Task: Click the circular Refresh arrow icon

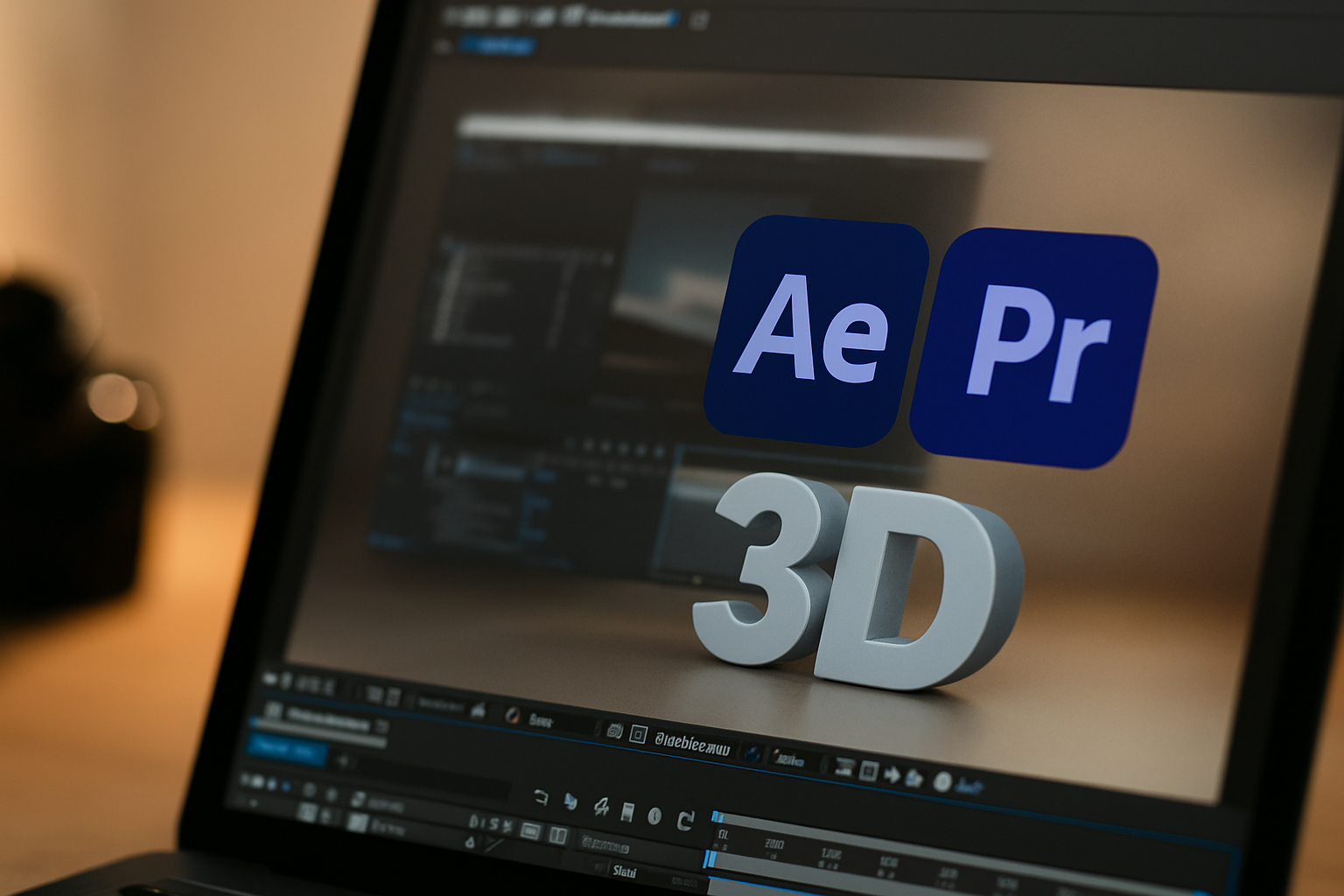Action: [x=686, y=822]
